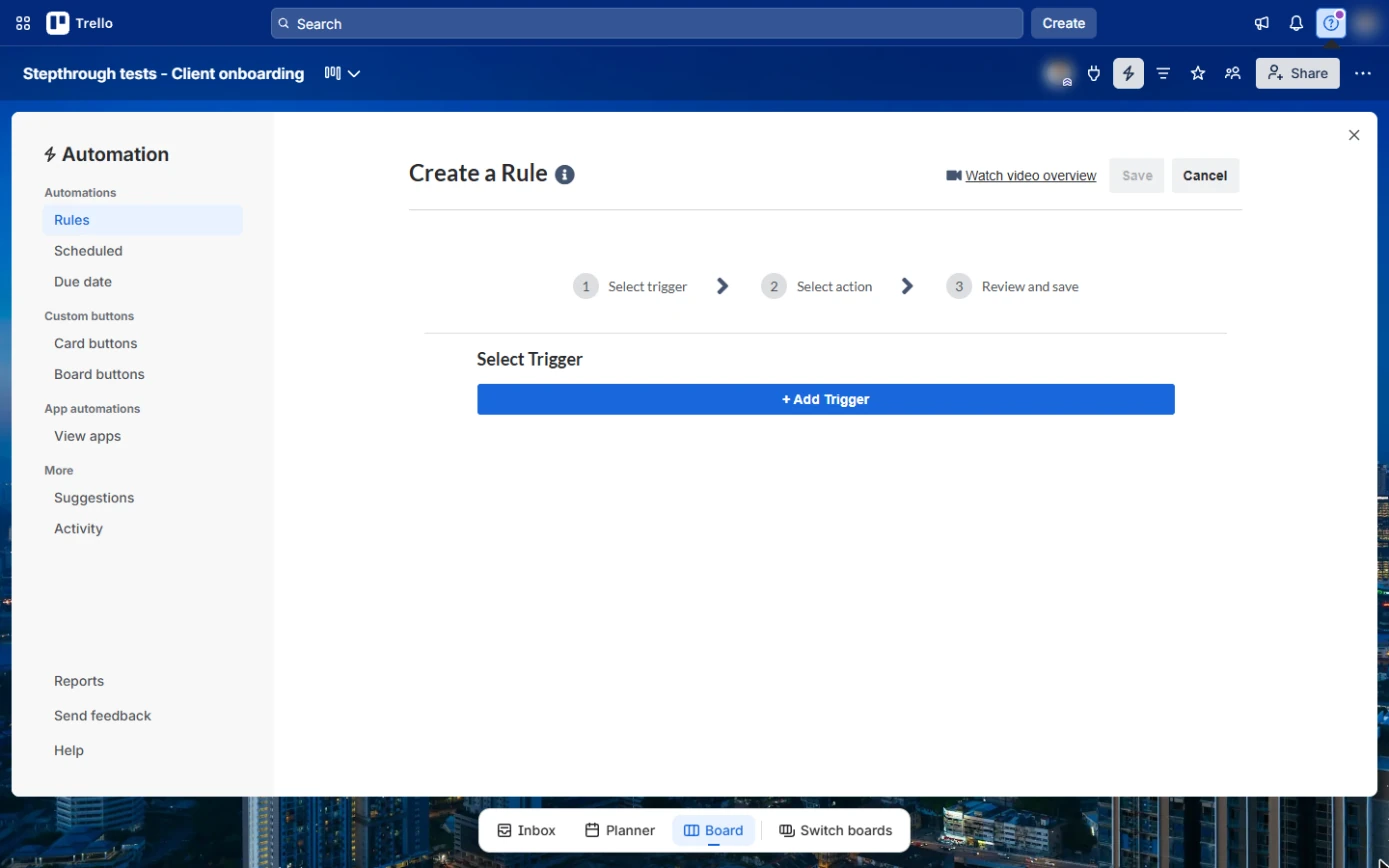Switch to the Planner tab
The image size is (1389, 868).
(620, 830)
